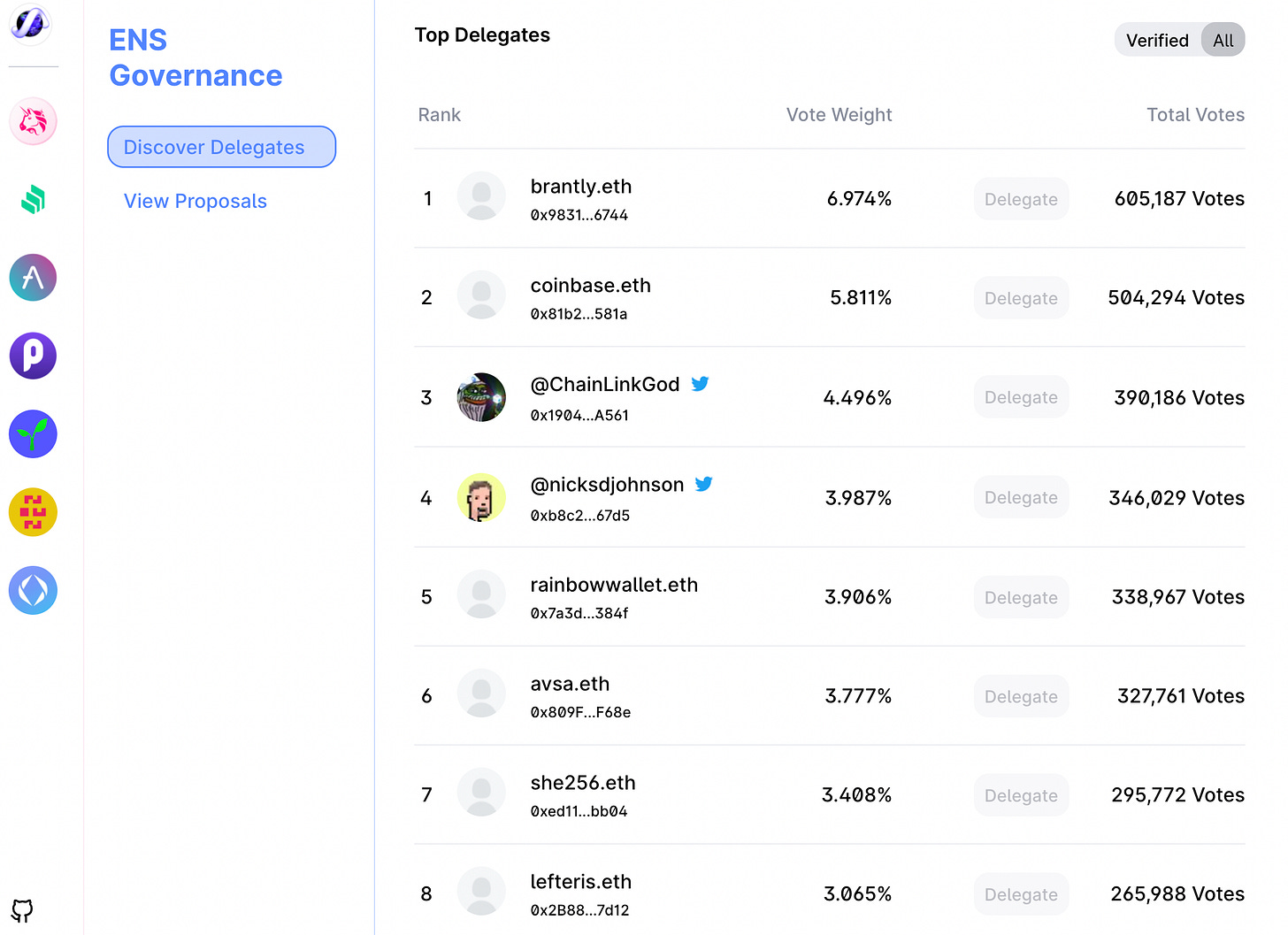Open rainbowwallet.eth delegate profile name
1288x935 pixels.
pos(614,585)
